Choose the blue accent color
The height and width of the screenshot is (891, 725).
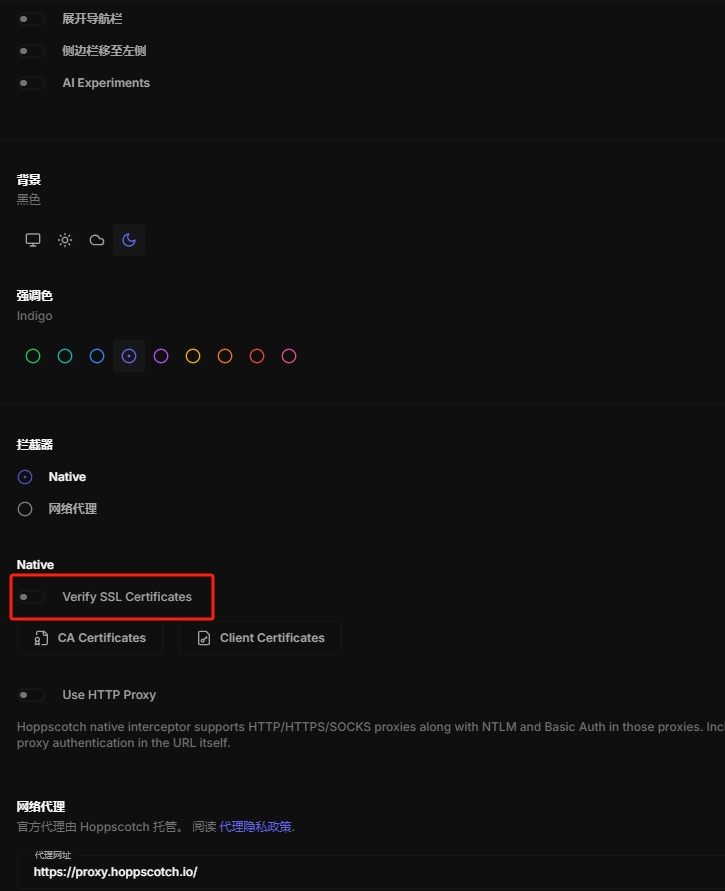pos(97,356)
